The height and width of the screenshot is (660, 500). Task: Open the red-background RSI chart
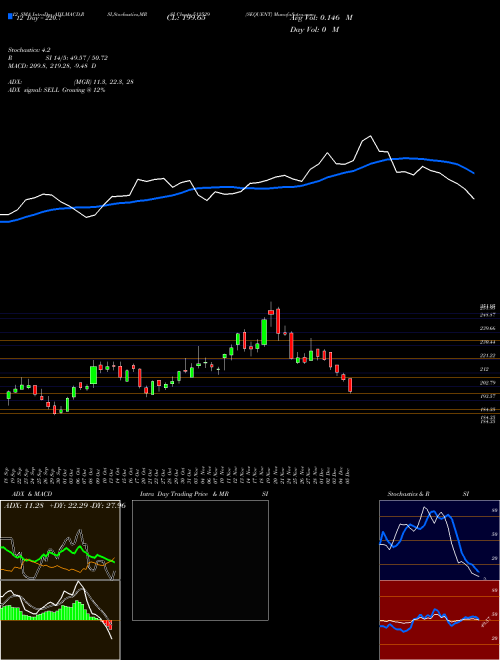tap(439, 620)
